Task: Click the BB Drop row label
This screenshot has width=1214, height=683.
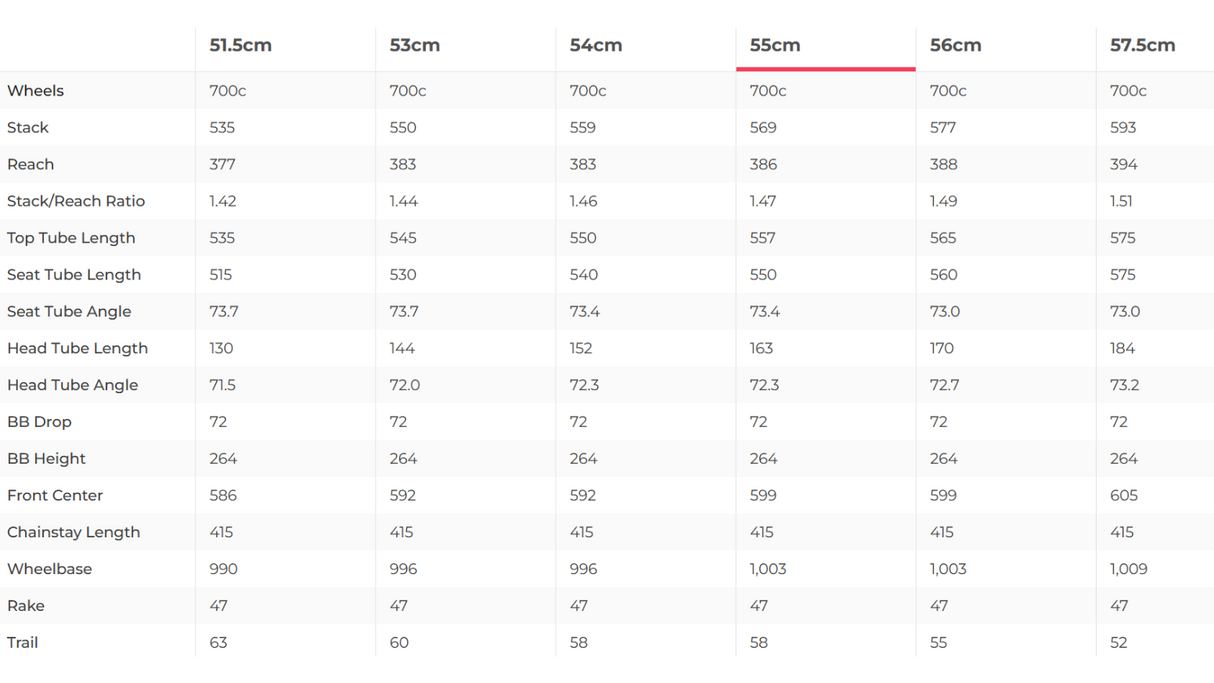Action: (x=39, y=422)
